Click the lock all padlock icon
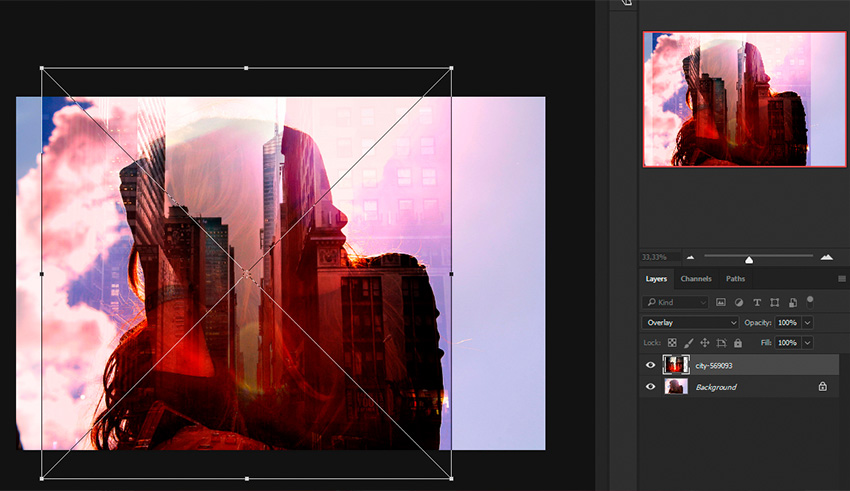Viewport: 850px width, 491px height. coord(738,343)
